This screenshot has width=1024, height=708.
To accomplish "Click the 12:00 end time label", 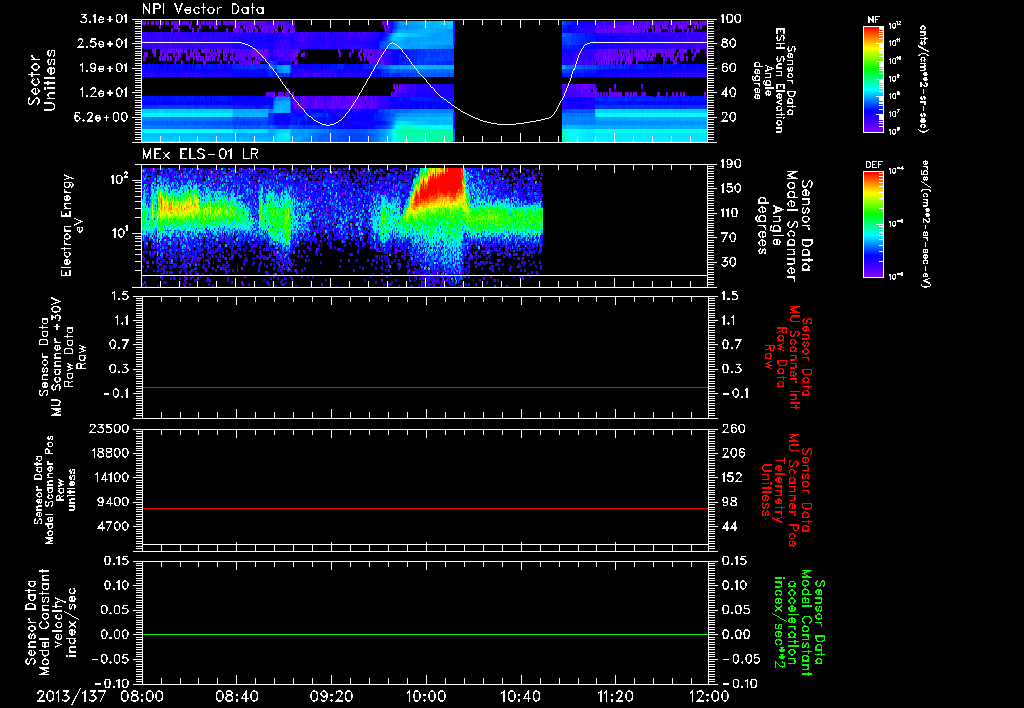I will click(x=709, y=696).
